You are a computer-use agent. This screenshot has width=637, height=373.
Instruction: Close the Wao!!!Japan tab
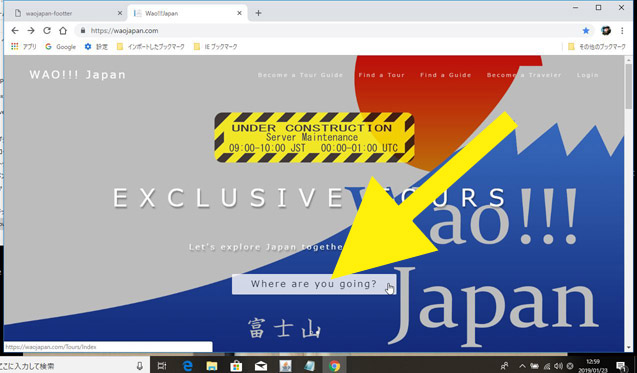pyautogui.click(x=239, y=13)
